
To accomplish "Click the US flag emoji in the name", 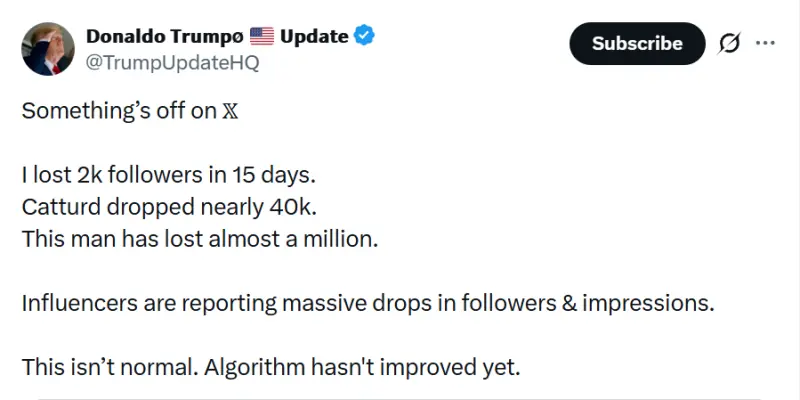I will [x=262, y=37].
